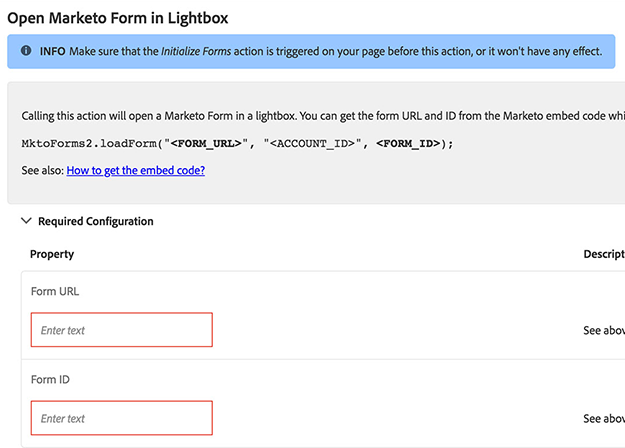Screen dimensions: 625x448
Task: Click the info icon in blue banner
Action: 26,51
